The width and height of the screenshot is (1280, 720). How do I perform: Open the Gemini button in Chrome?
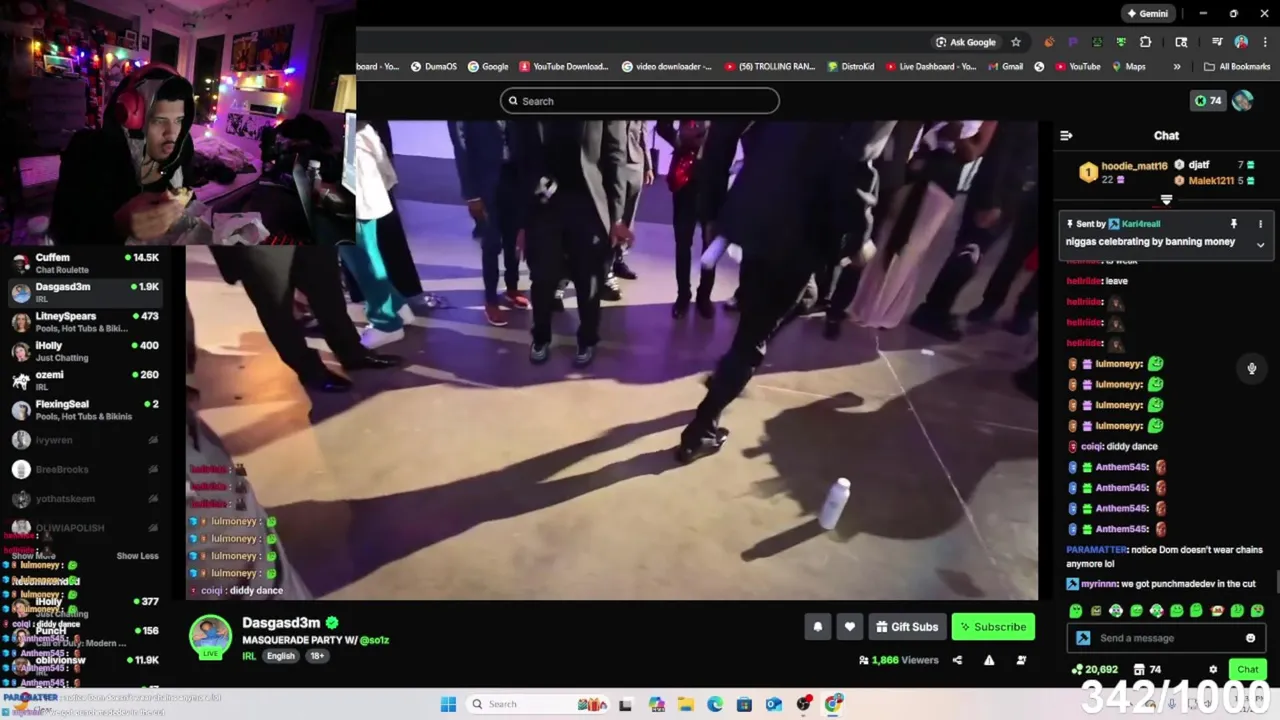(1146, 14)
